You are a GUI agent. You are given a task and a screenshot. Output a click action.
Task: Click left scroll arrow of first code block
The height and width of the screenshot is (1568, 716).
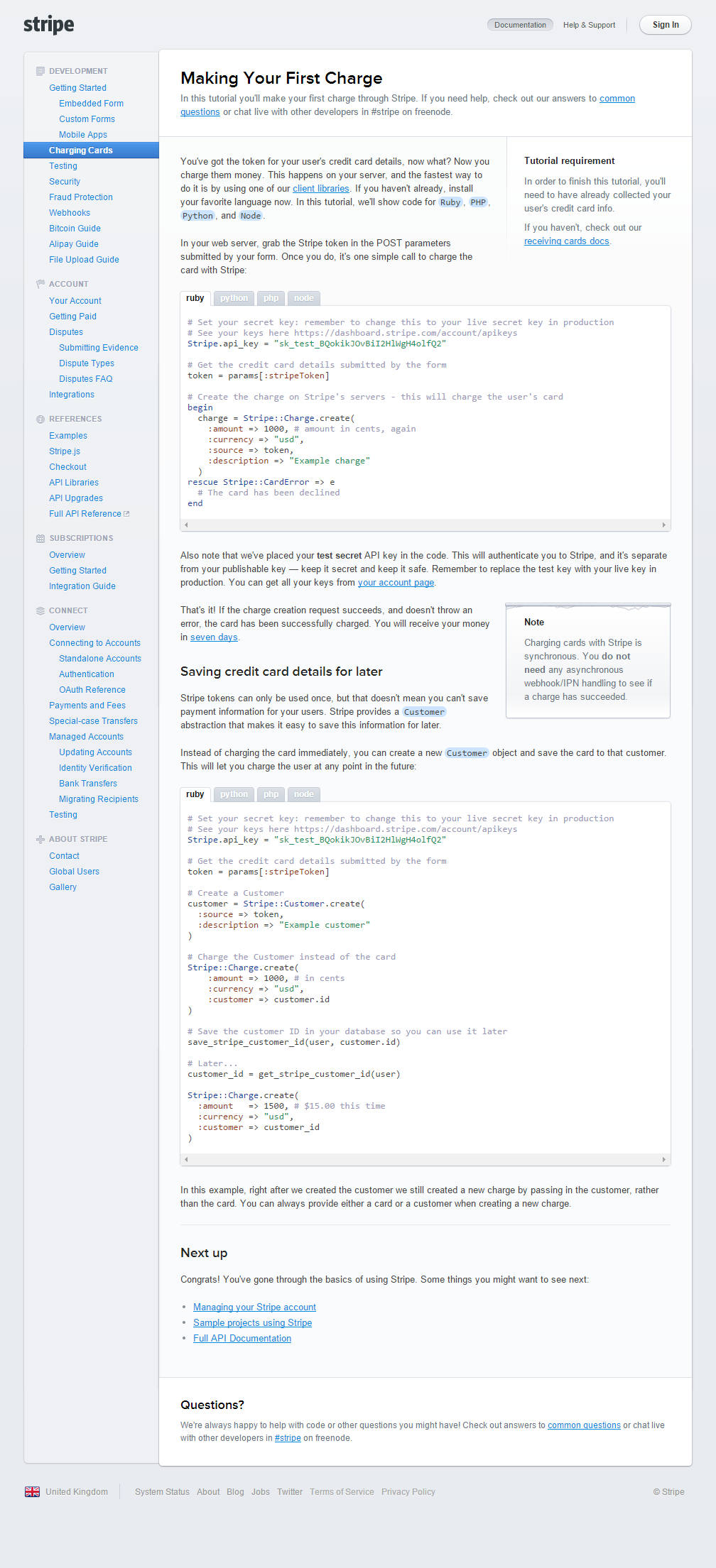click(x=186, y=525)
